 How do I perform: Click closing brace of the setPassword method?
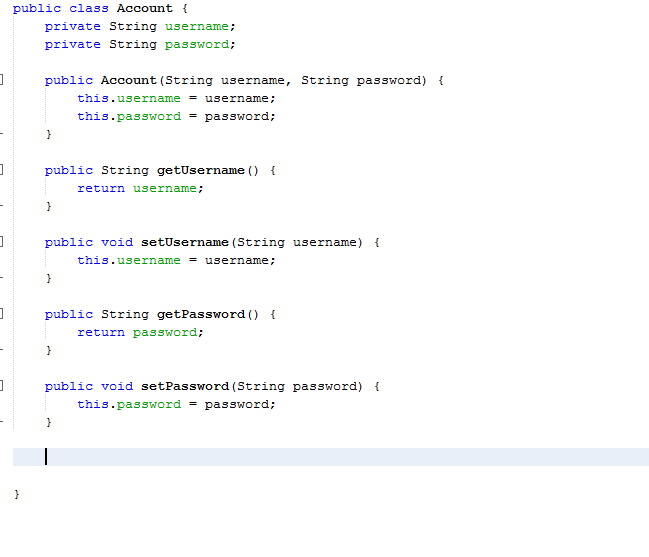pos(48,422)
